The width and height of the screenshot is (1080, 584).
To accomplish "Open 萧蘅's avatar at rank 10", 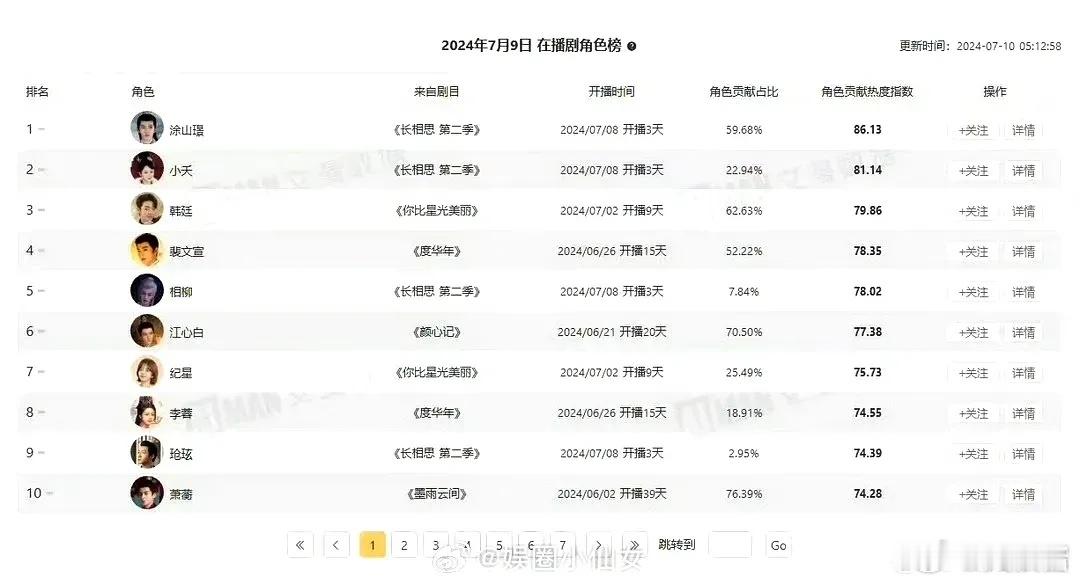I will [x=147, y=493].
